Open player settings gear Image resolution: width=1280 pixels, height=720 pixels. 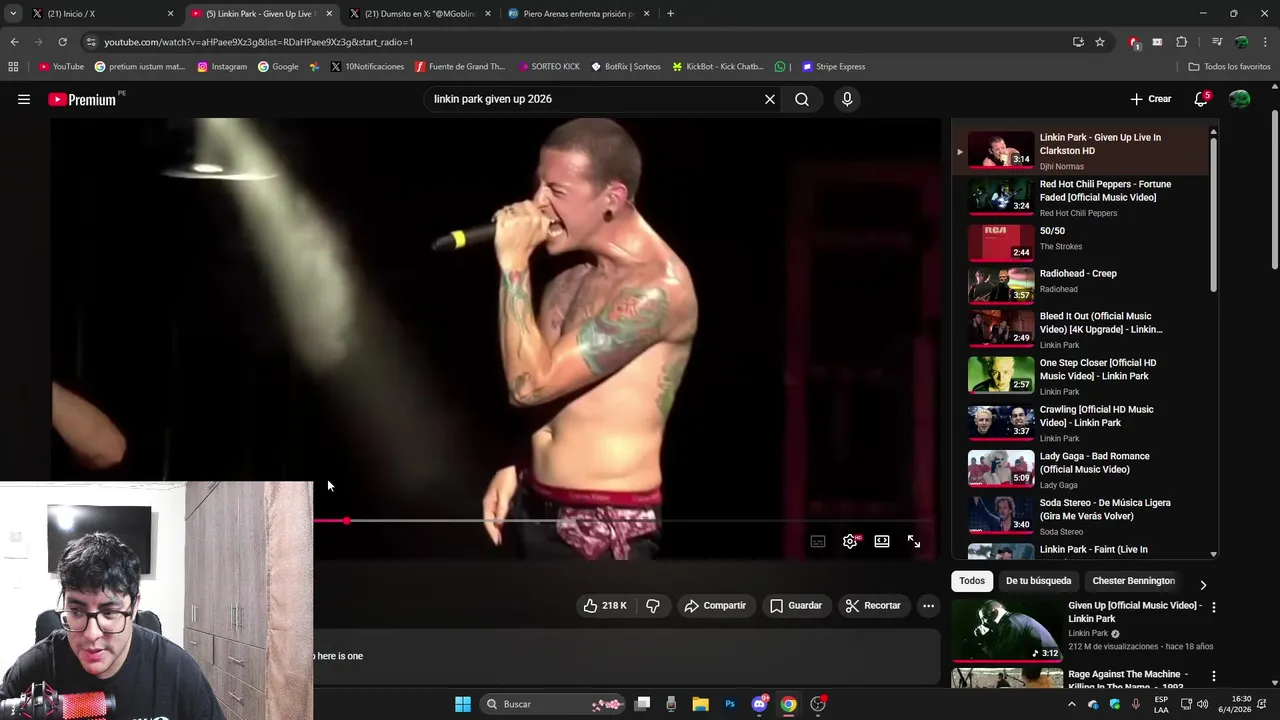(x=850, y=541)
